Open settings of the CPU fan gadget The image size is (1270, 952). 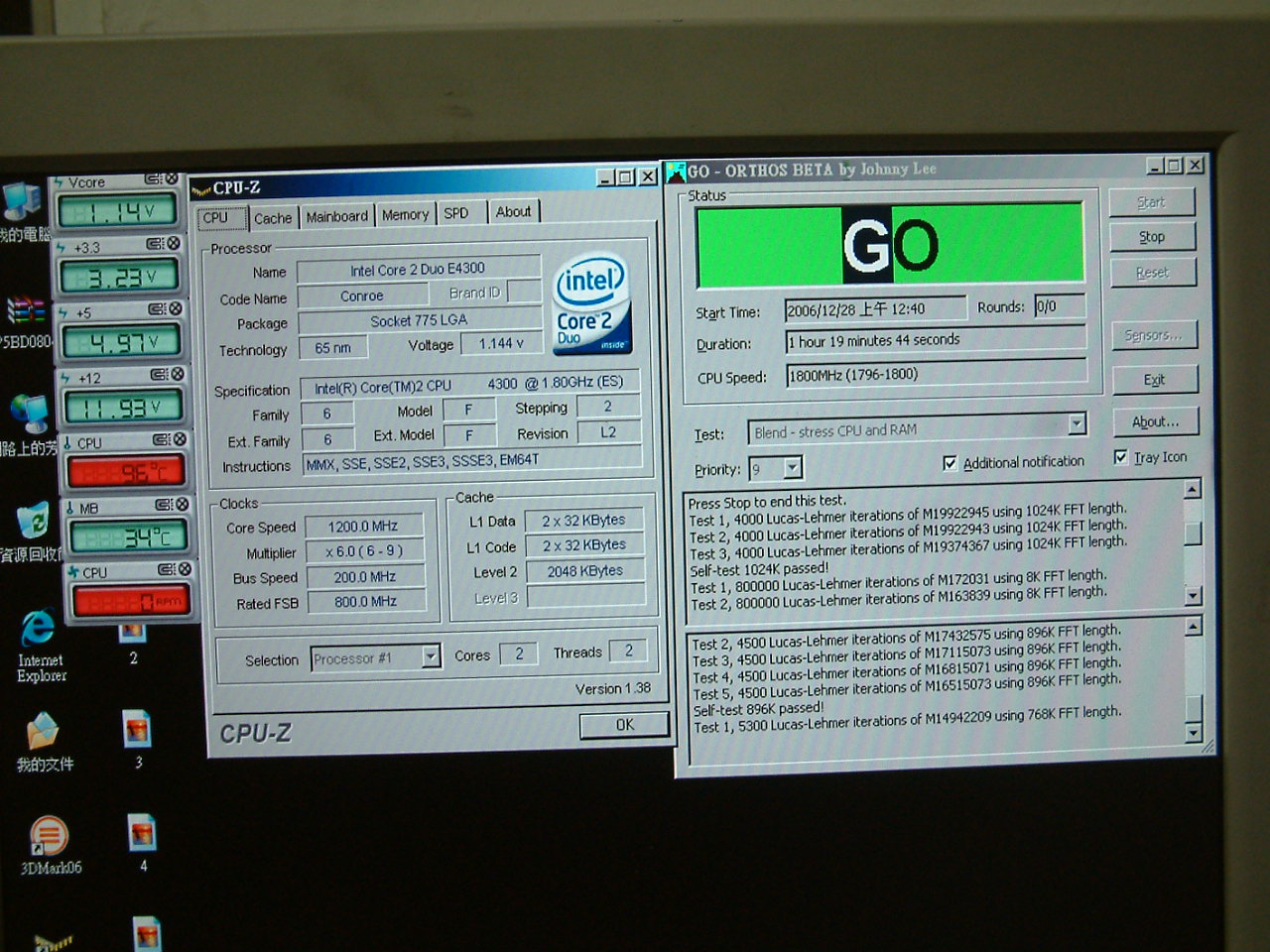166,570
